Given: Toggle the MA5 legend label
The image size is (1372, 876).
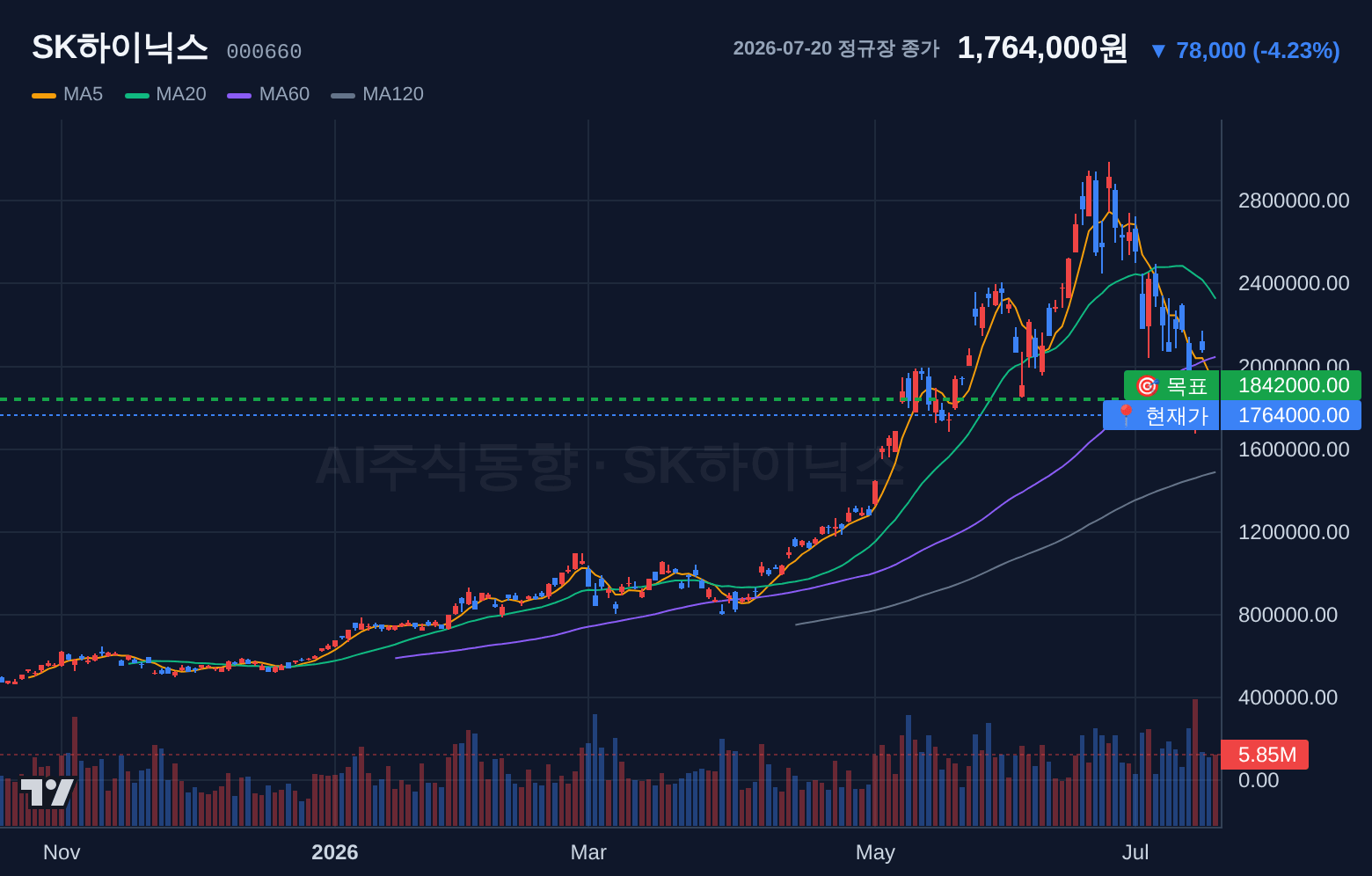Looking at the screenshot, I should point(83,94).
